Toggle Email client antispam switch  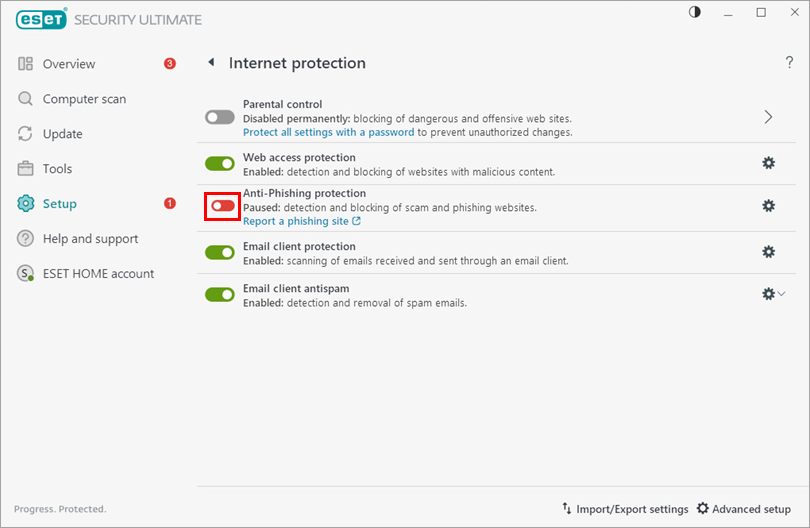point(220,294)
